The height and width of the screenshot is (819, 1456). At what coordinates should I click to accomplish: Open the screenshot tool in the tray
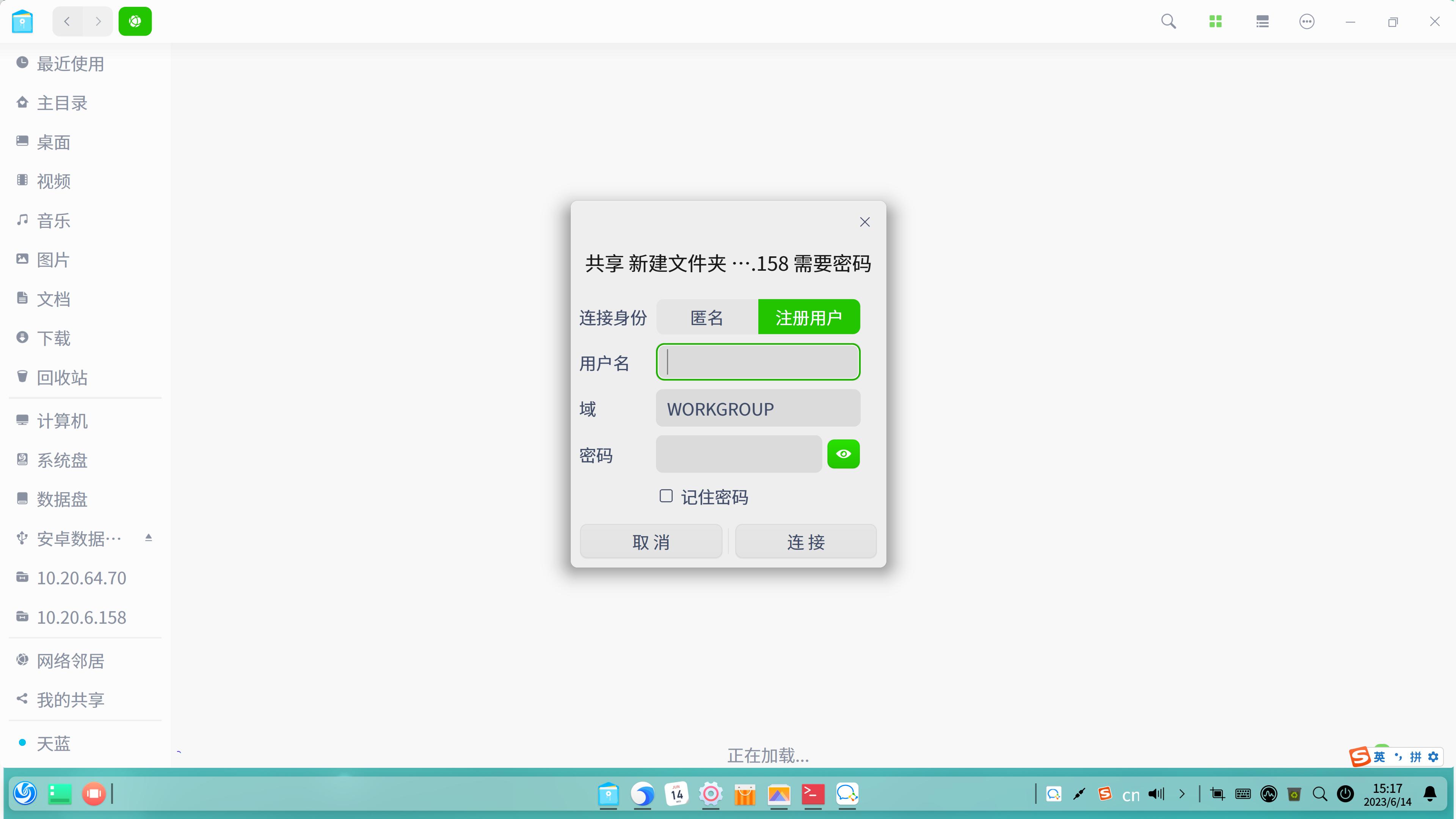pyautogui.click(x=1218, y=794)
